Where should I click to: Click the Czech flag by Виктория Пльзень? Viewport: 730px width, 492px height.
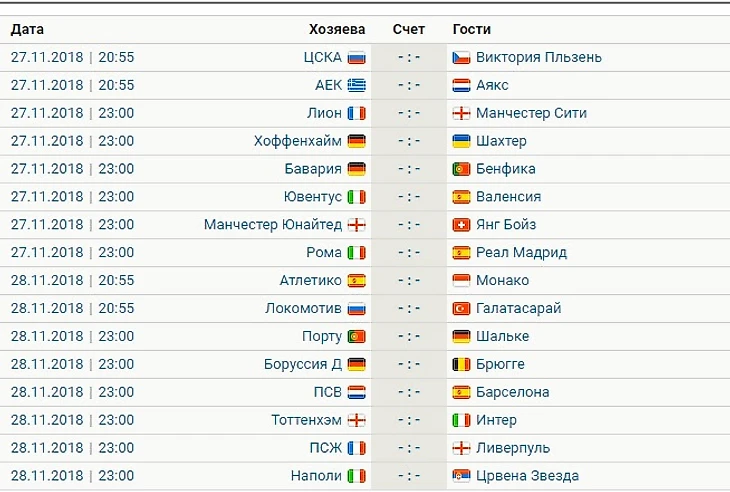[x=461, y=58]
